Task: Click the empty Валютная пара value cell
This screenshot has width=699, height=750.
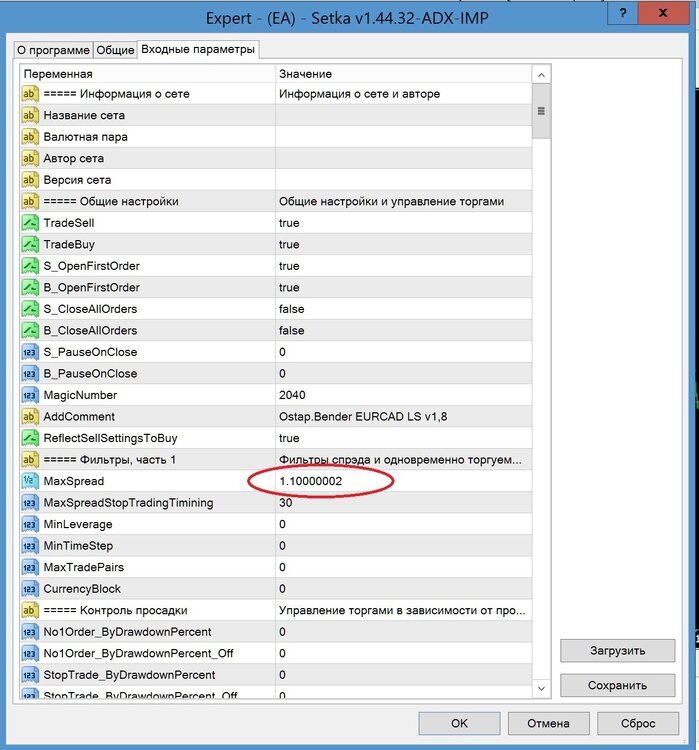Action: [x=403, y=137]
